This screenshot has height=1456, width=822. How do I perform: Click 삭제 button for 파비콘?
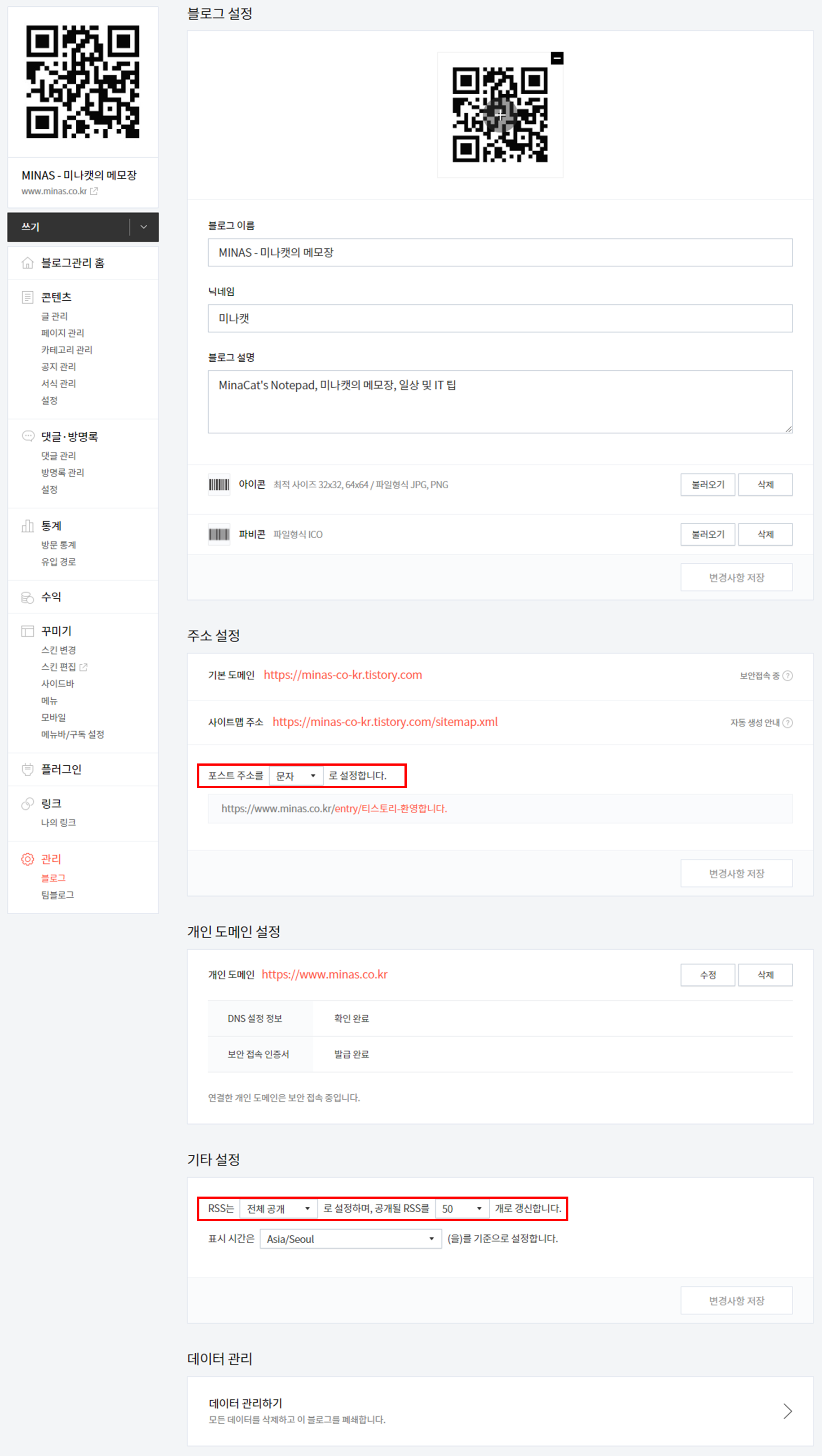tap(765, 534)
